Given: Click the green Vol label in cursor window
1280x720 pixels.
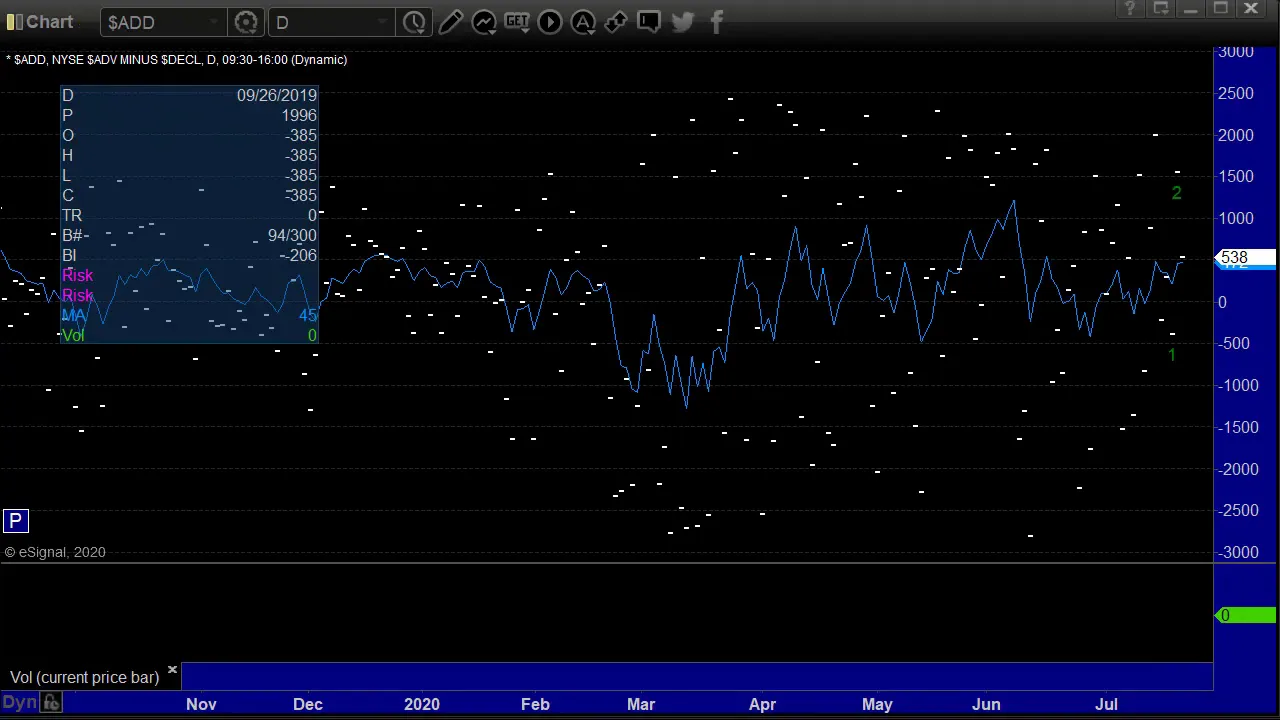Looking at the screenshot, I should (73, 335).
